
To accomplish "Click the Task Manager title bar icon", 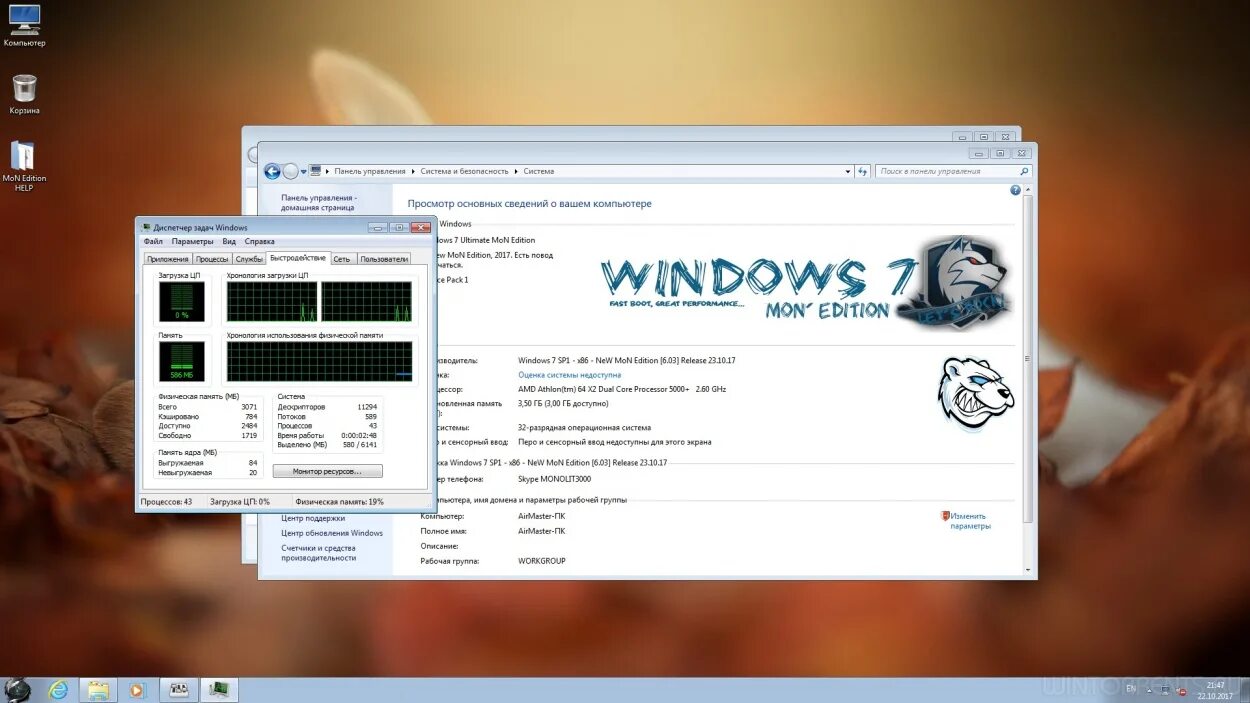I will (147, 228).
